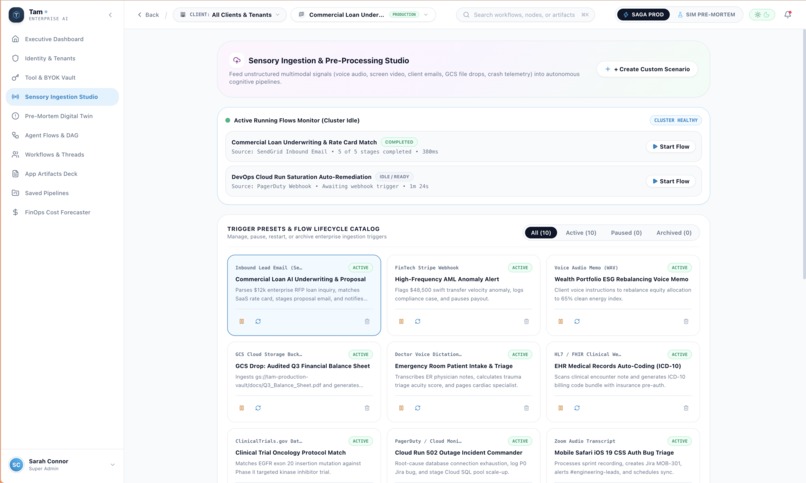Image resolution: width=806 pixels, height=483 pixels.
Task: Open Cloud Run 502 Outage Incident Commander card
Action: click(x=463, y=456)
